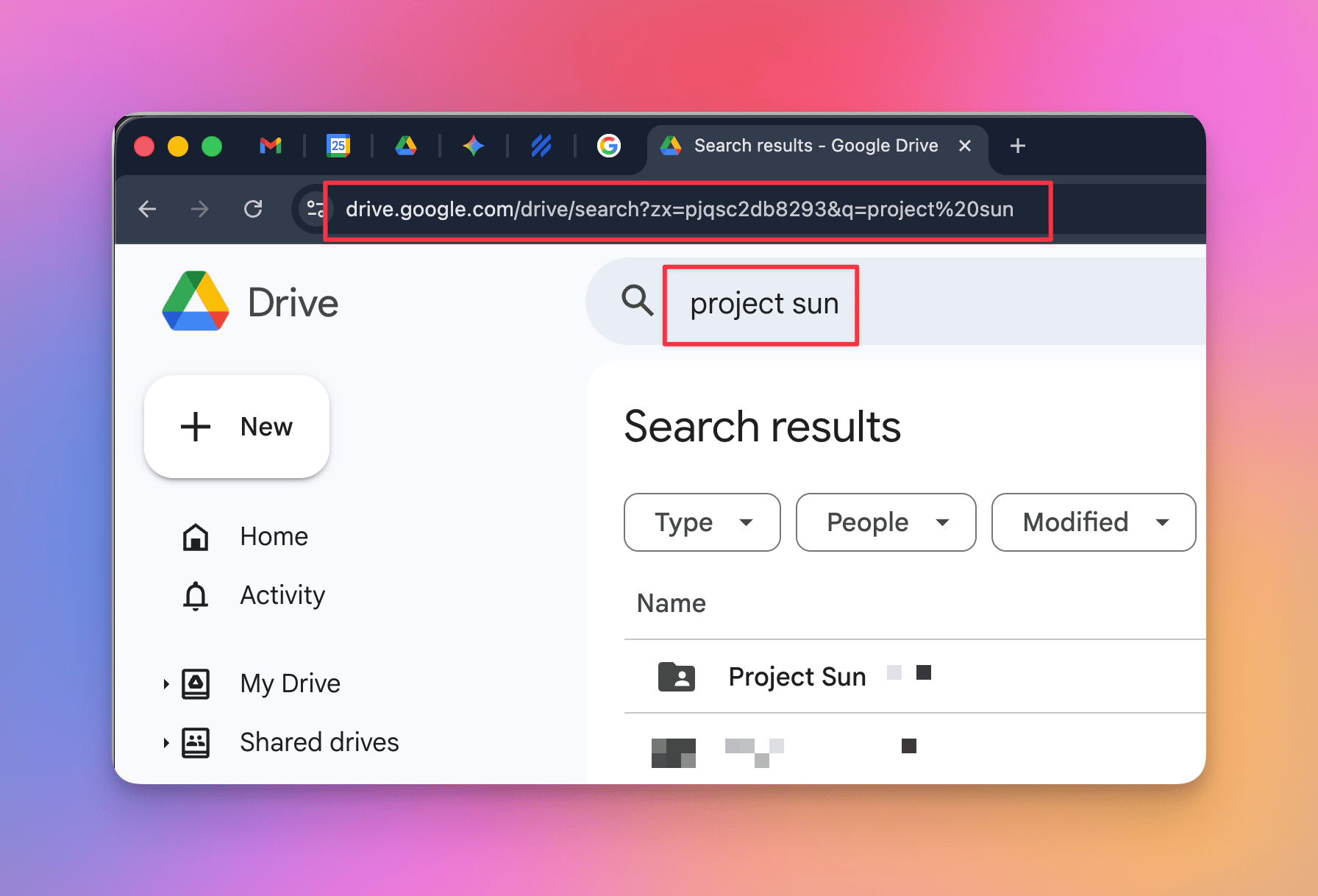Click the magnifying glass search icon

click(x=637, y=301)
